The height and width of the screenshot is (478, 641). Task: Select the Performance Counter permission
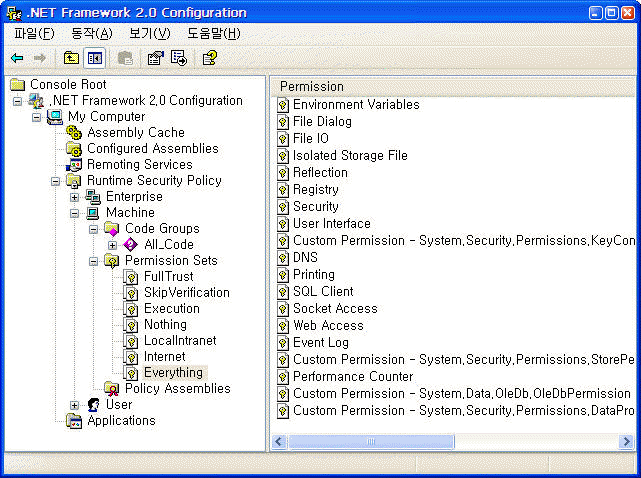pos(353,377)
